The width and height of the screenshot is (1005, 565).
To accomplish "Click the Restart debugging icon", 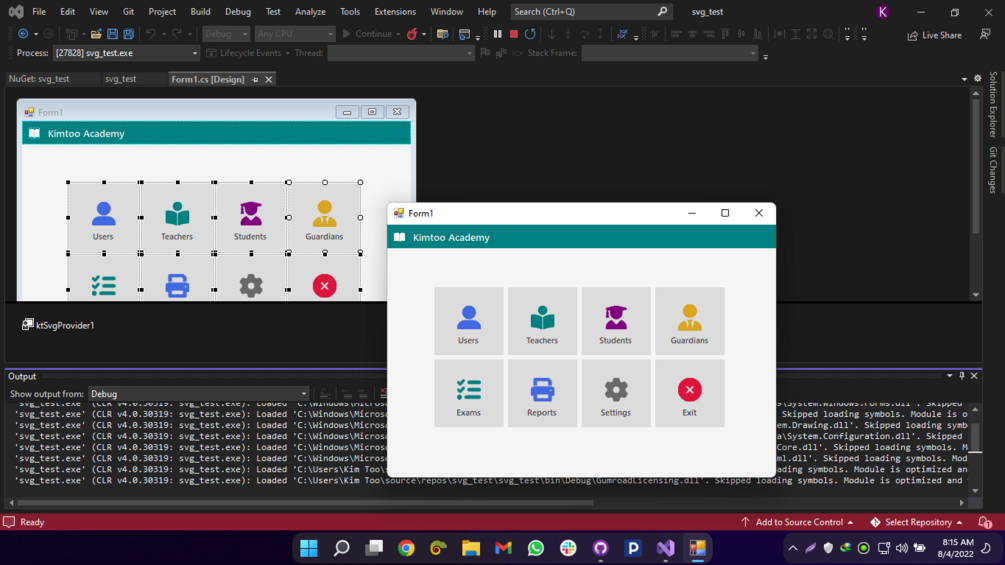I will coord(530,34).
